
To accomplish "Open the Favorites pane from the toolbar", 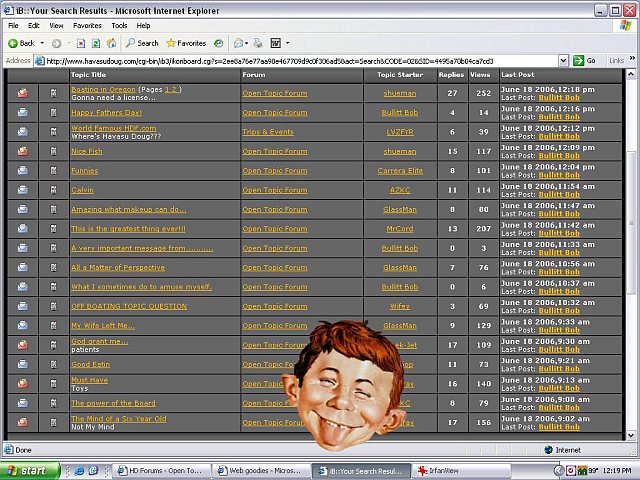I will point(186,43).
